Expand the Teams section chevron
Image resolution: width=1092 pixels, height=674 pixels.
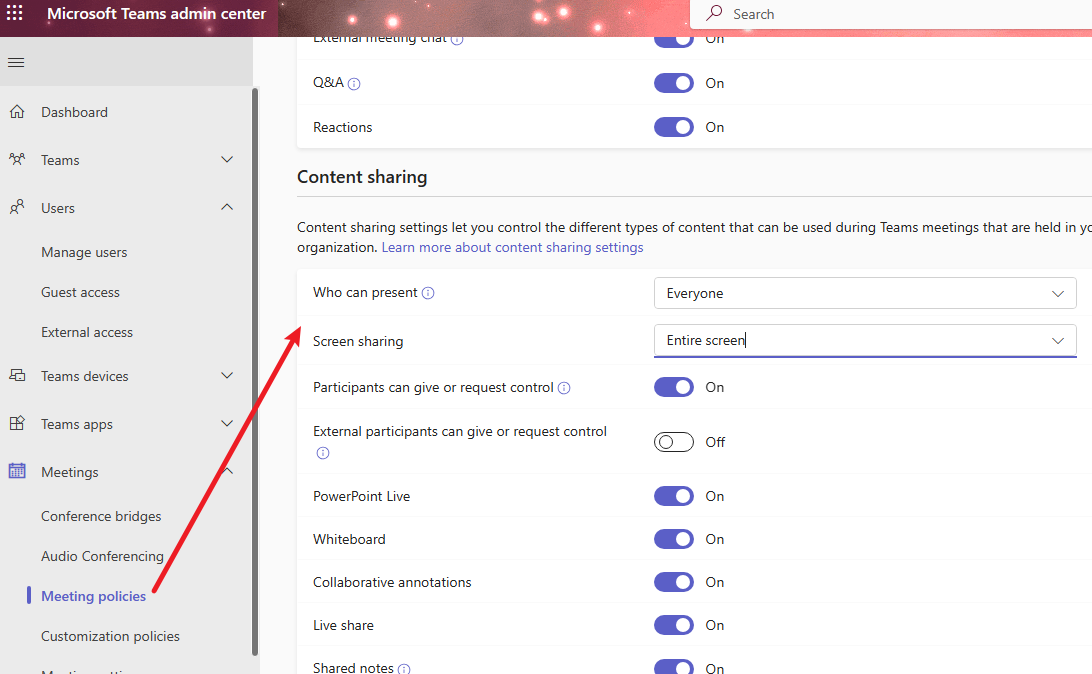click(x=227, y=159)
